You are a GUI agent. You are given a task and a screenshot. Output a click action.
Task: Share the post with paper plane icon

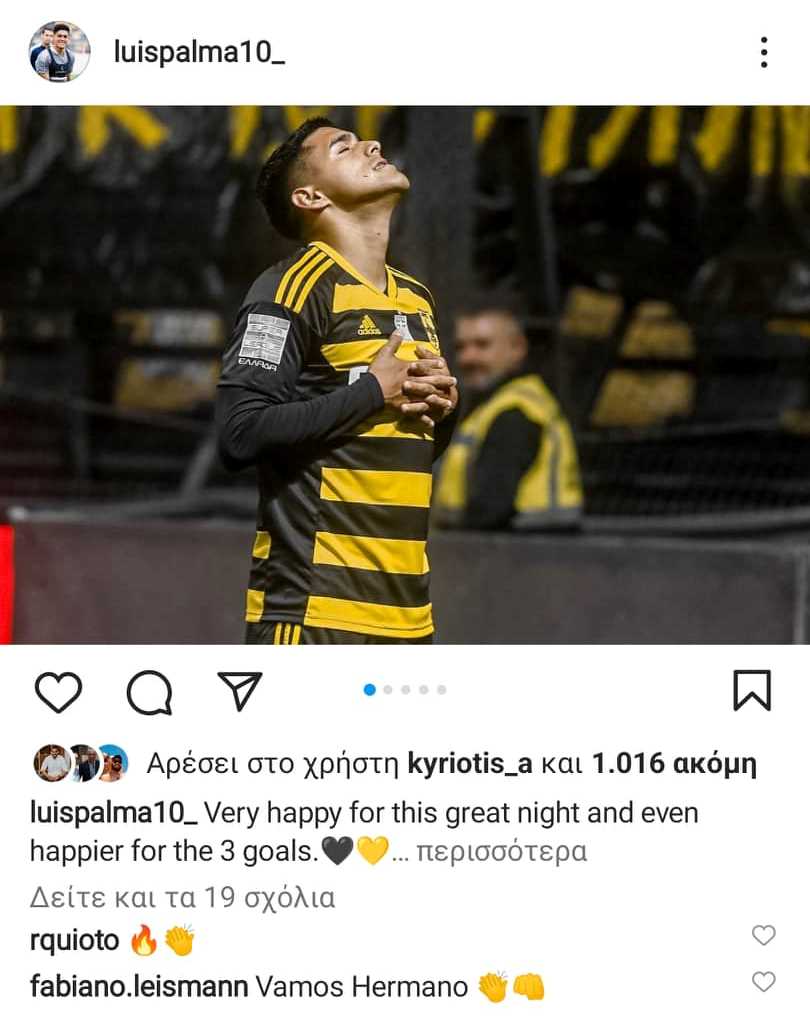(239, 691)
